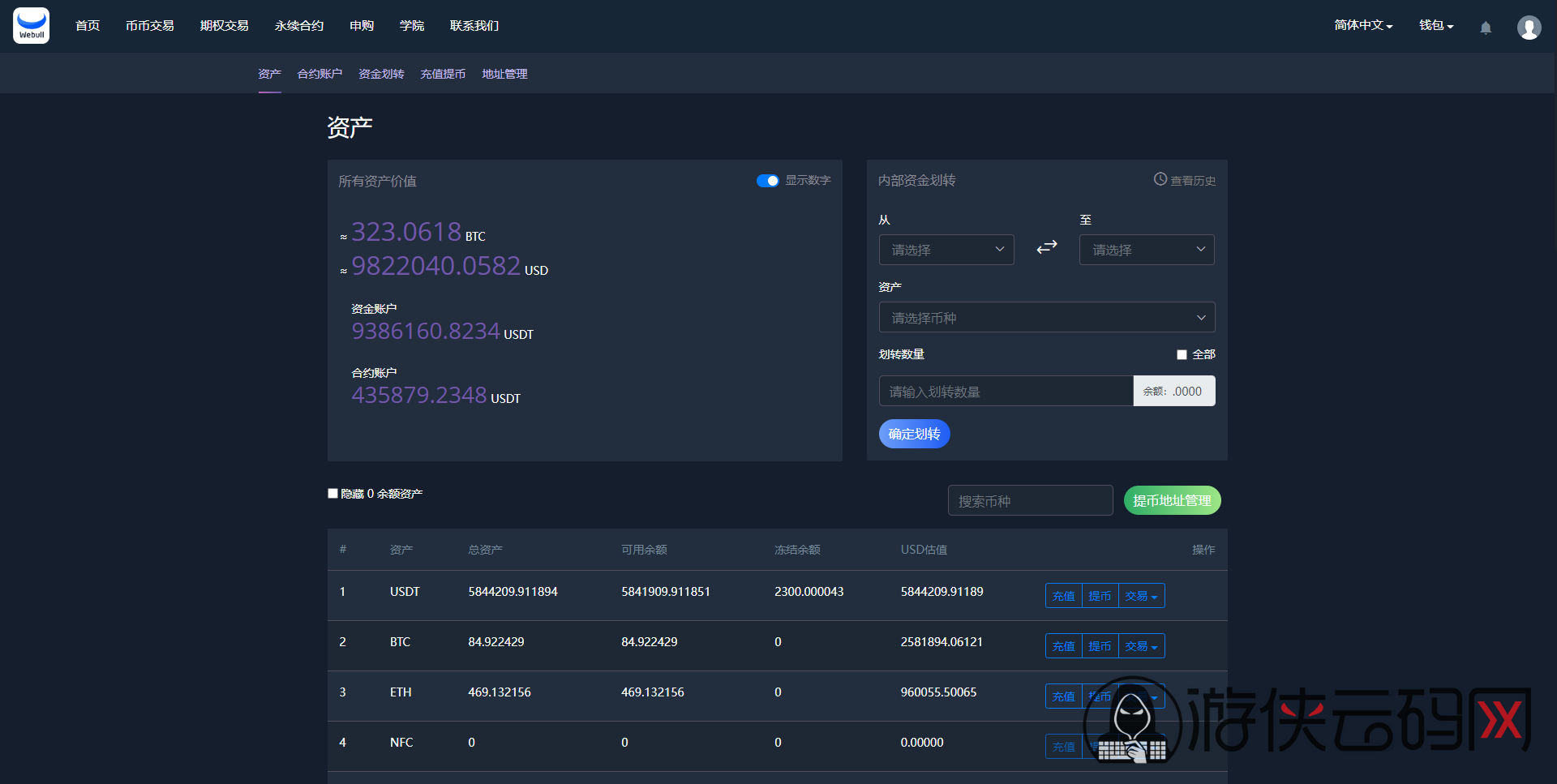Enable 隐藏 0 余额资产 checkbox
The width and height of the screenshot is (1557, 784).
click(x=332, y=493)
